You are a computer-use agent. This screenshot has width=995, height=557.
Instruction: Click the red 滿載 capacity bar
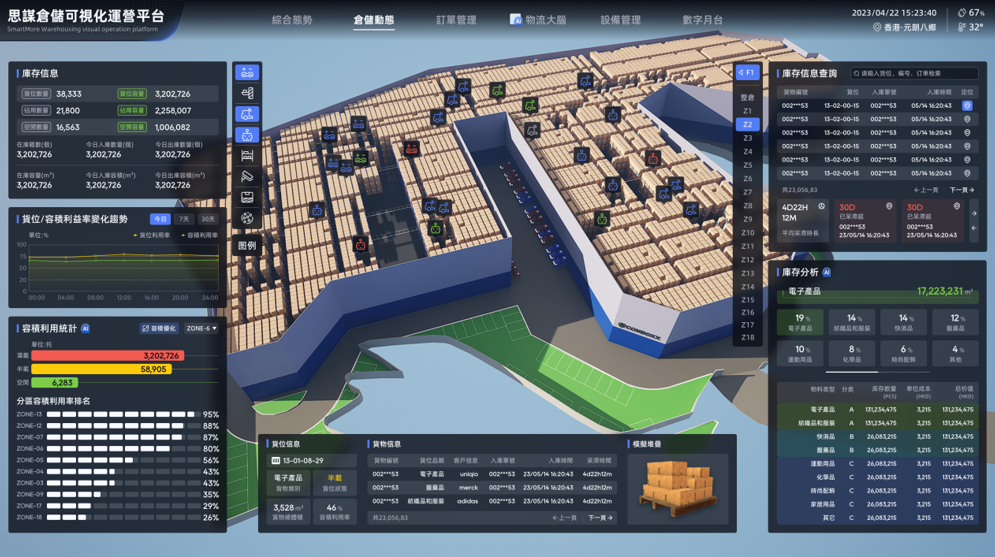tap(108, 356)
